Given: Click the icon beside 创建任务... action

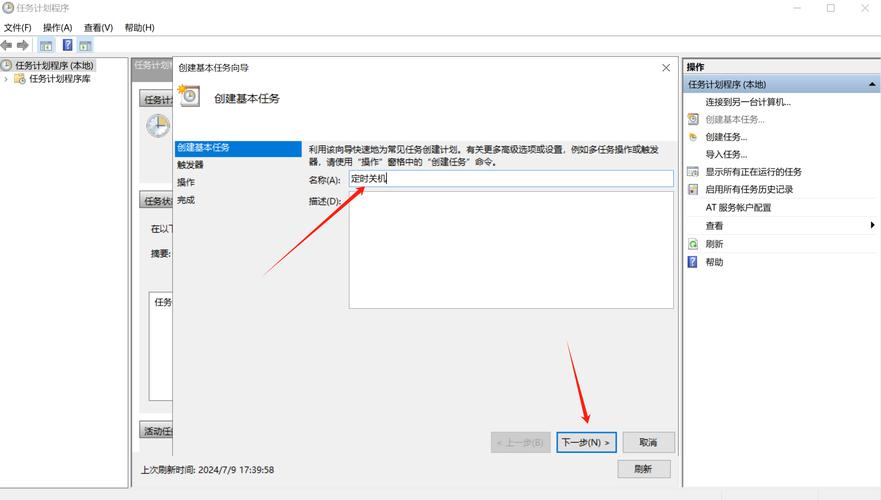Looking at the screenshot, I should tap(693, 137).
